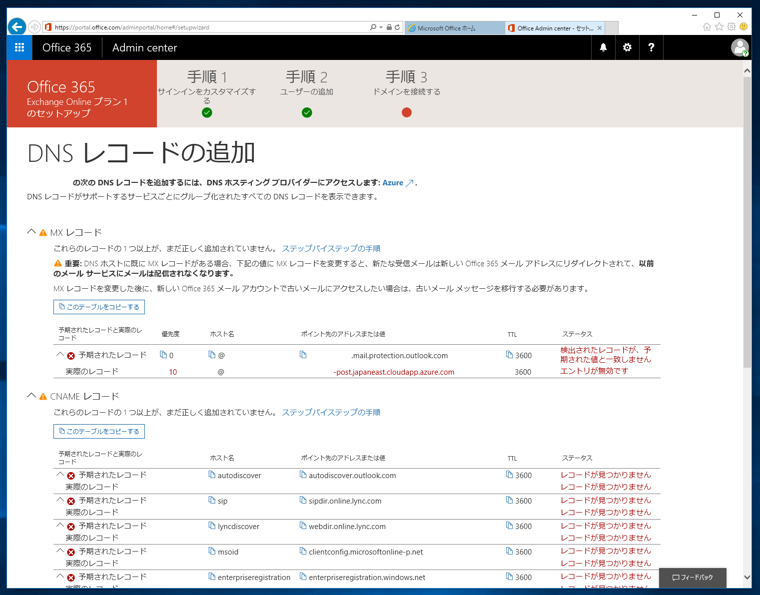Collapse the MX レコード section
The width and height of the screenshot is (760, 595).
[32, 232]
